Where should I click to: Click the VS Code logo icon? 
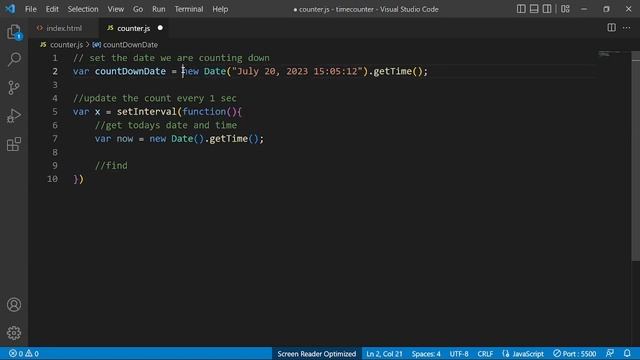click(10, 9)
